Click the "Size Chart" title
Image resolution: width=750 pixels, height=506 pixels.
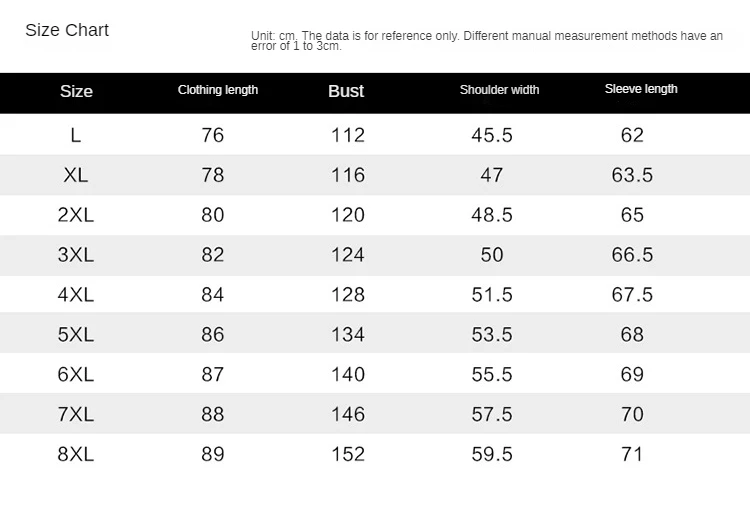pos(67,30)
